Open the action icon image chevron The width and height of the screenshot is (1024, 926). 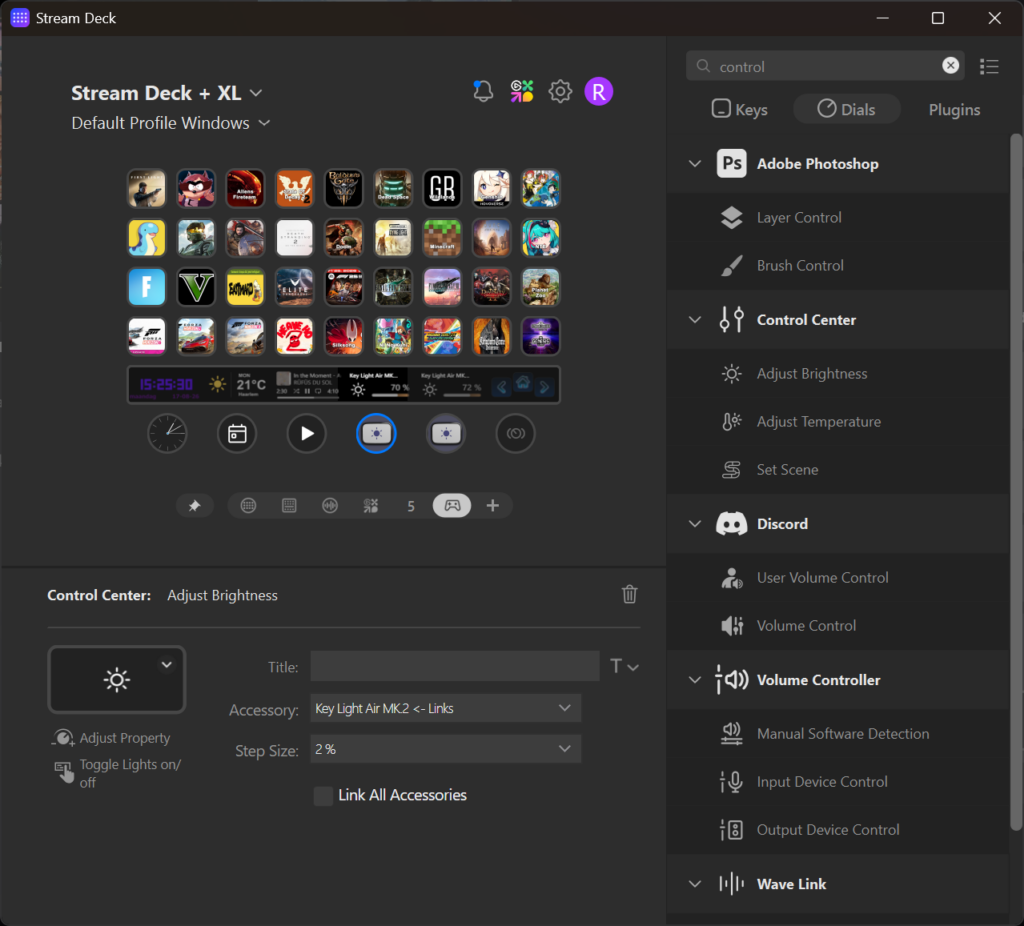(167, 665)
